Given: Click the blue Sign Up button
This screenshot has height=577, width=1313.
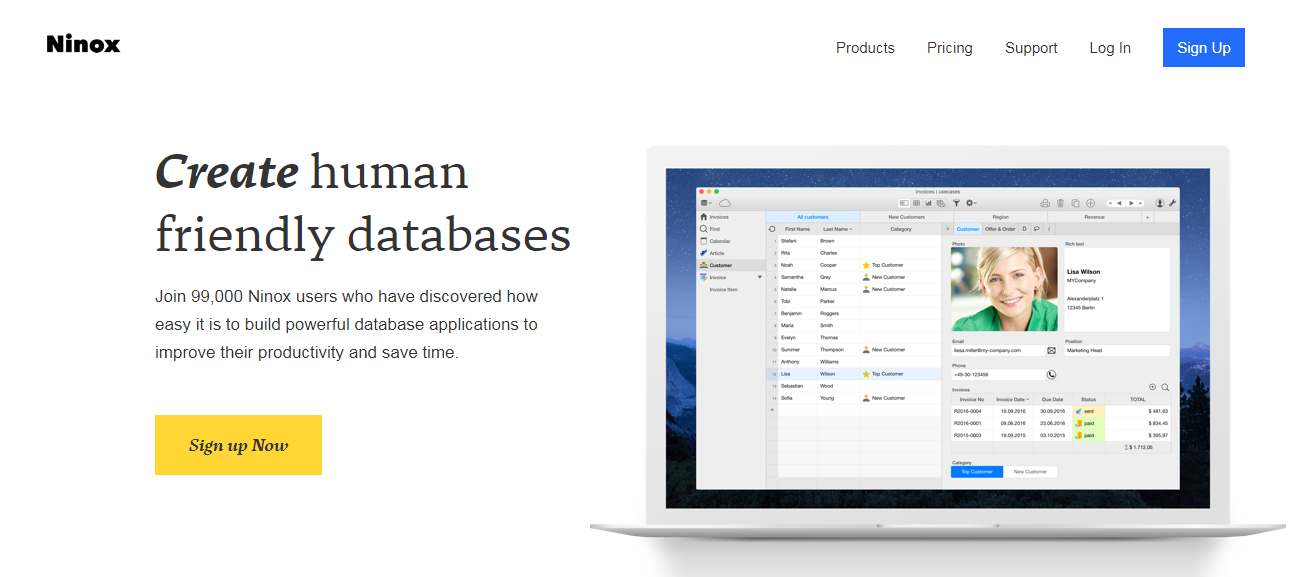Looking at the screenshot, I should point(1203,48).
